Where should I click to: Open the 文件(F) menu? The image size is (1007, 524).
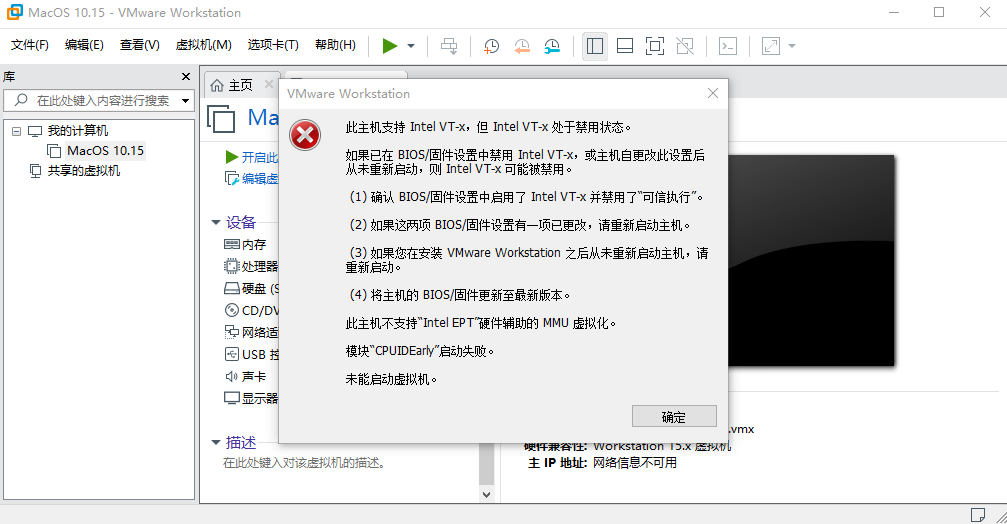(x=30, y=45)
